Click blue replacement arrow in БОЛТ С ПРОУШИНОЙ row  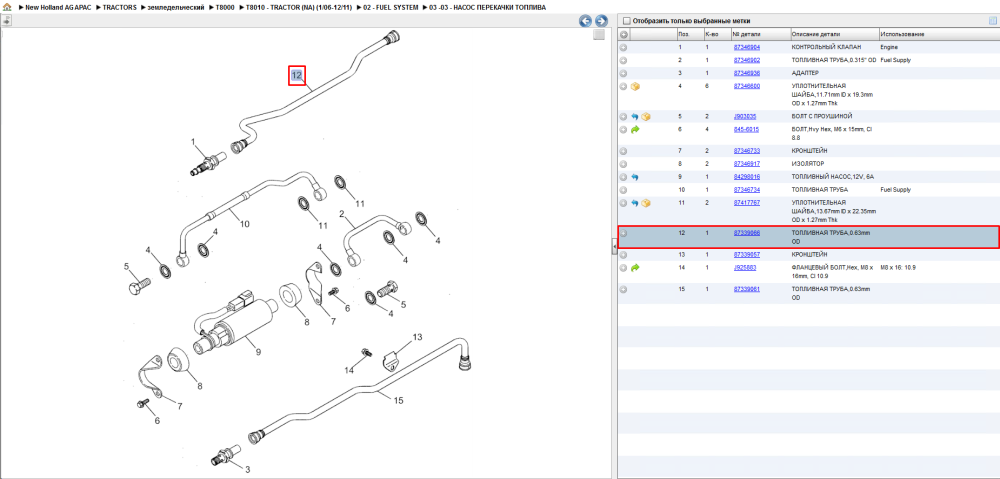pyautogui.click(x=635, y=117)
